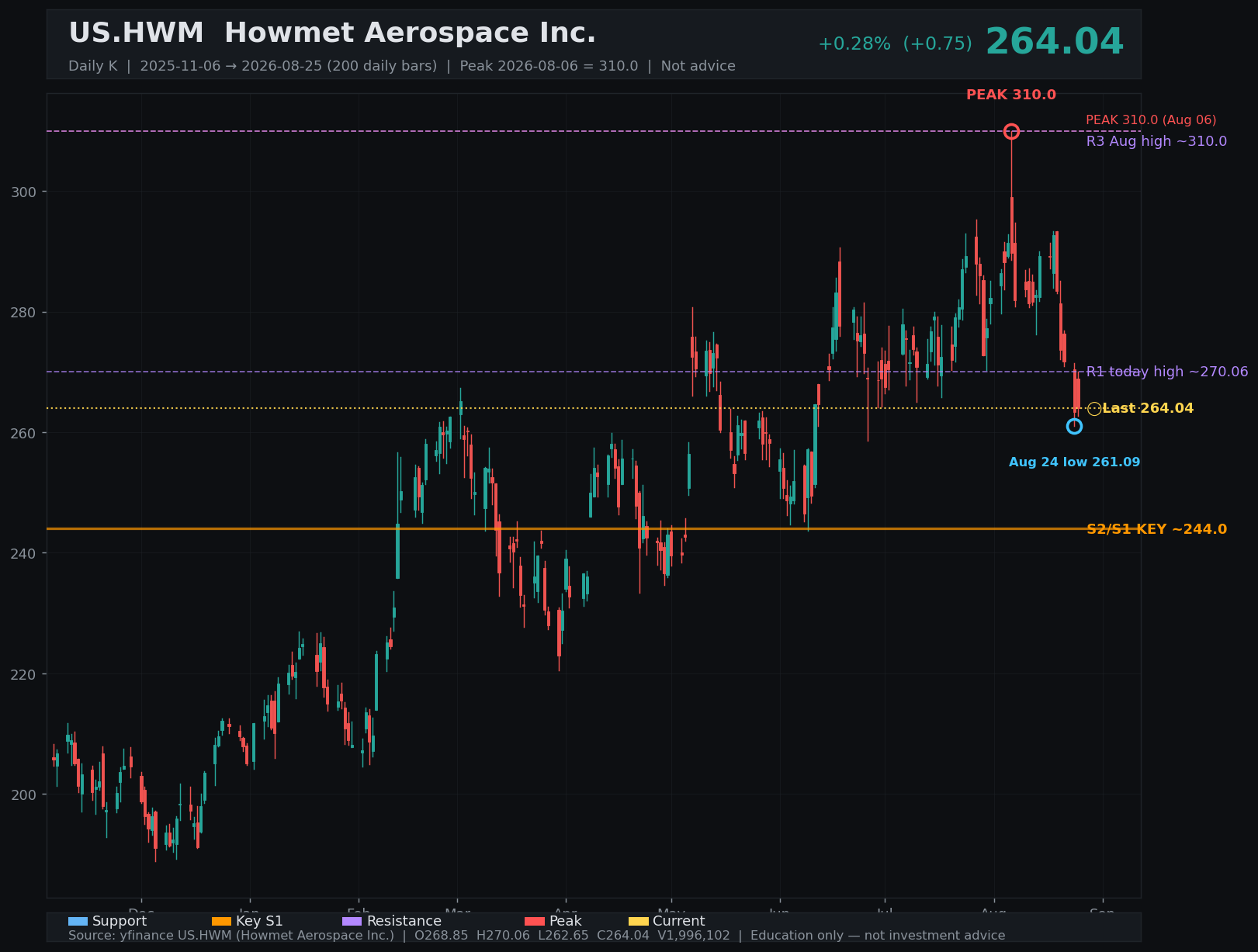Click the 200 y-axis tick label
This screenshot has width=1258, height=952.
click(x=24, y=794)
